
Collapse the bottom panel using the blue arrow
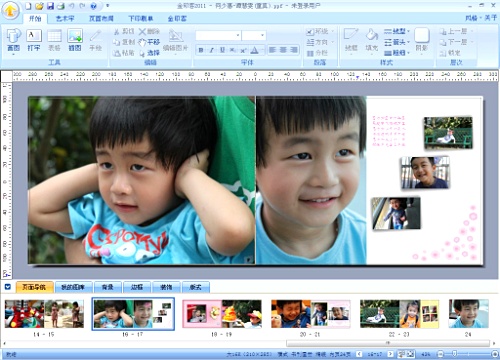(x=8, y=287)
